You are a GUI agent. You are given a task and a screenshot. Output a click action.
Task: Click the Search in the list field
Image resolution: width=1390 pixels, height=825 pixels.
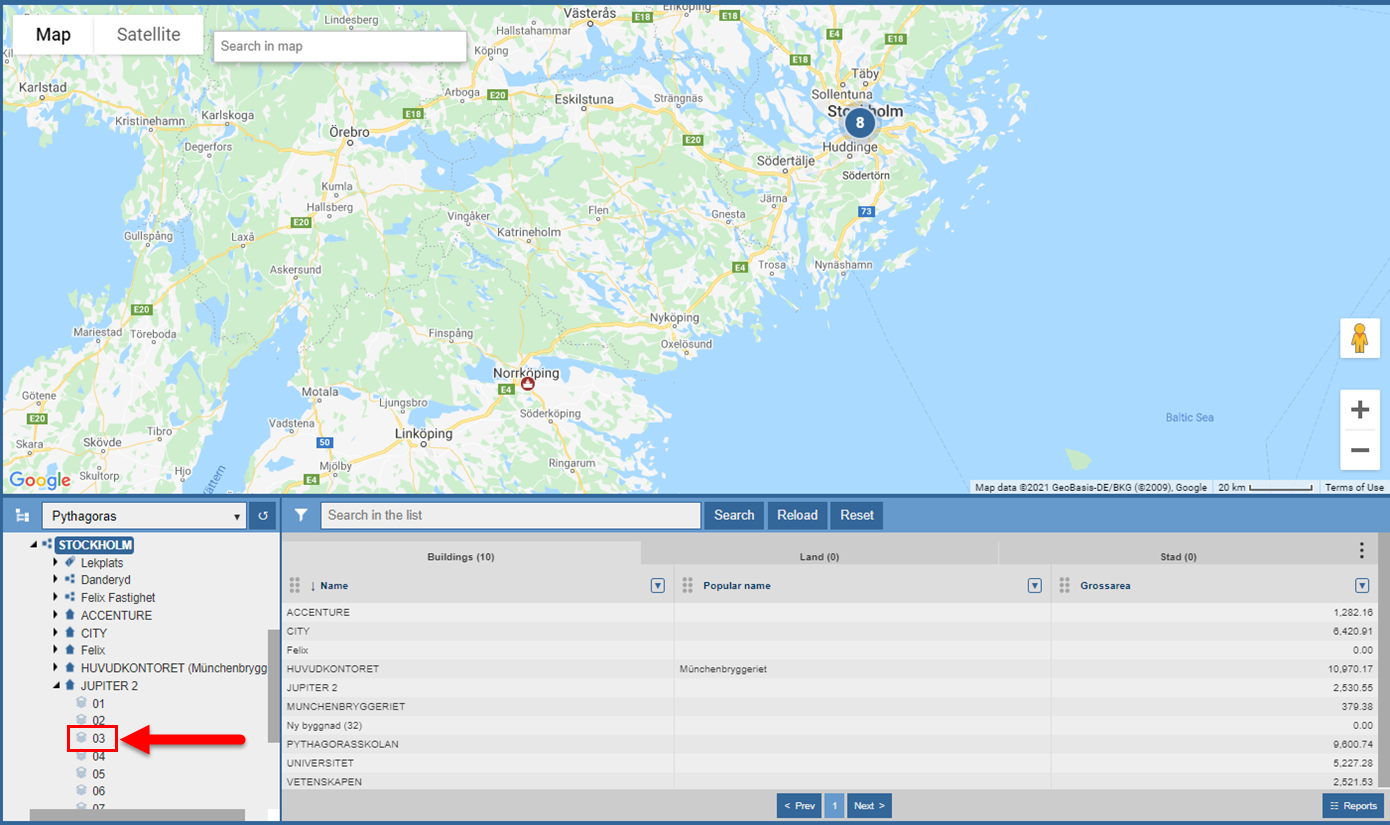(x=511, y=515)
